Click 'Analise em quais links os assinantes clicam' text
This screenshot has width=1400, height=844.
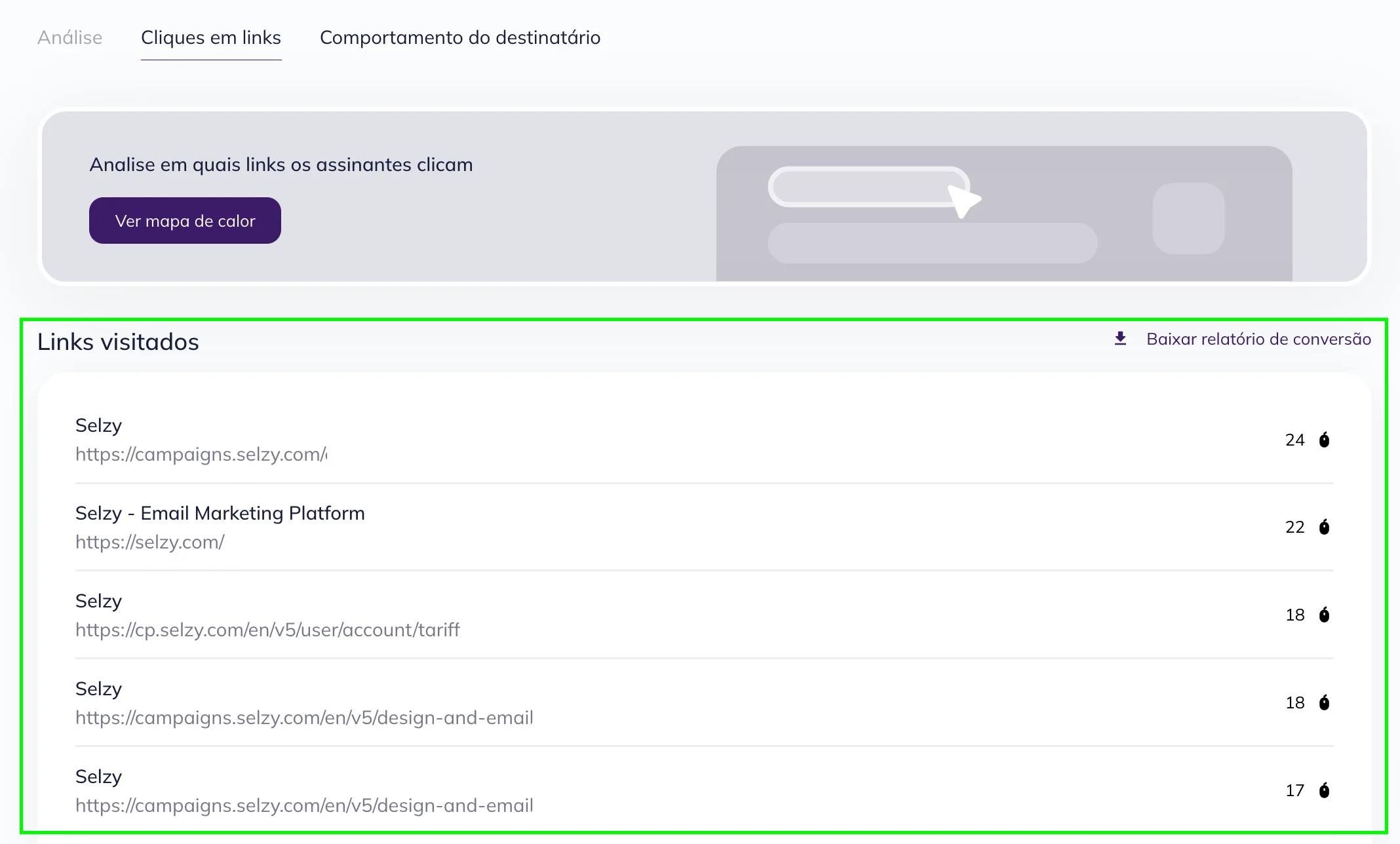tap(281, 164)
